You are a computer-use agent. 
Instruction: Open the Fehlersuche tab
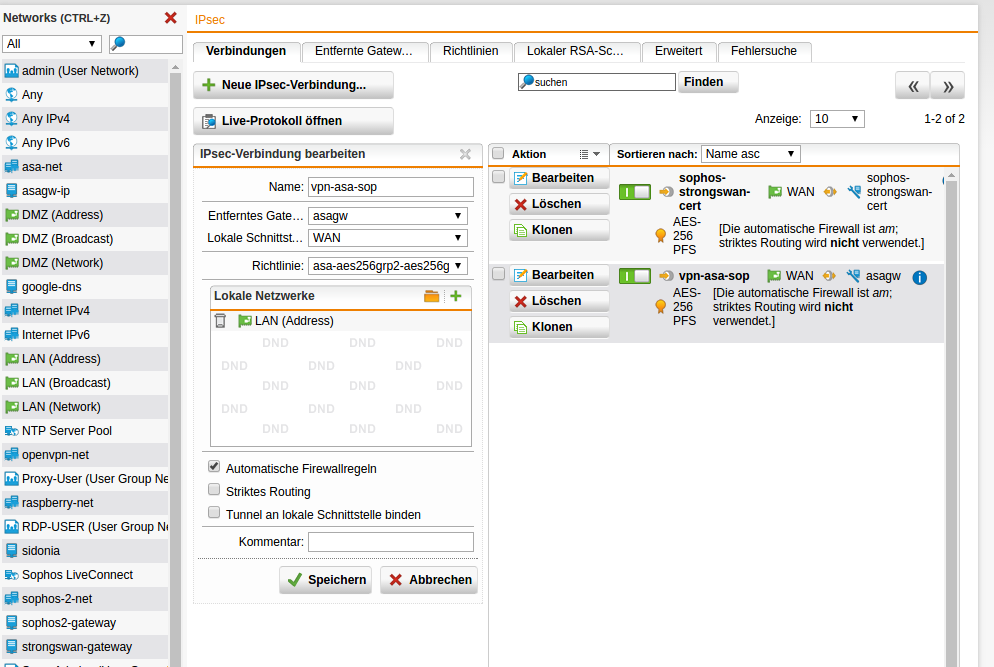tap(764, 51)
